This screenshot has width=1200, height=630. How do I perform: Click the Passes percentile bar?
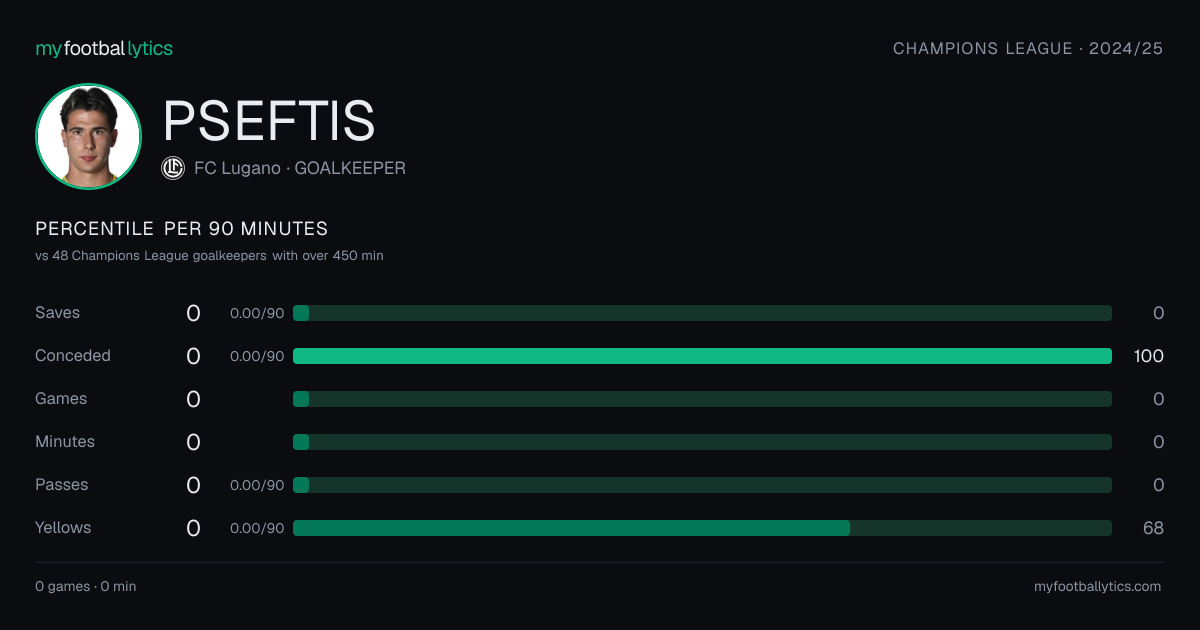click(x=702, y=485)
